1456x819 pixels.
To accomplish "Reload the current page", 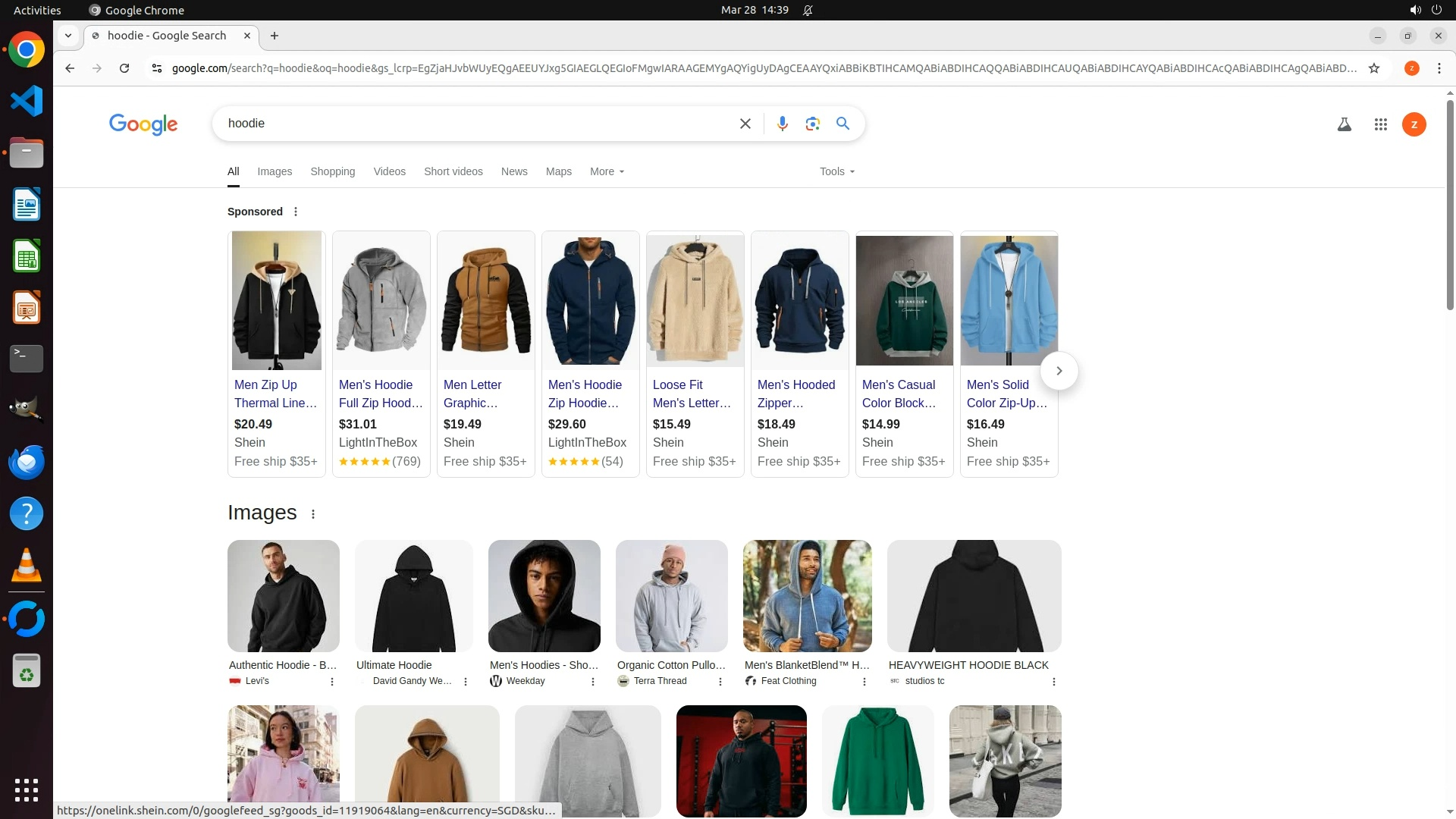I will [124, 68].
